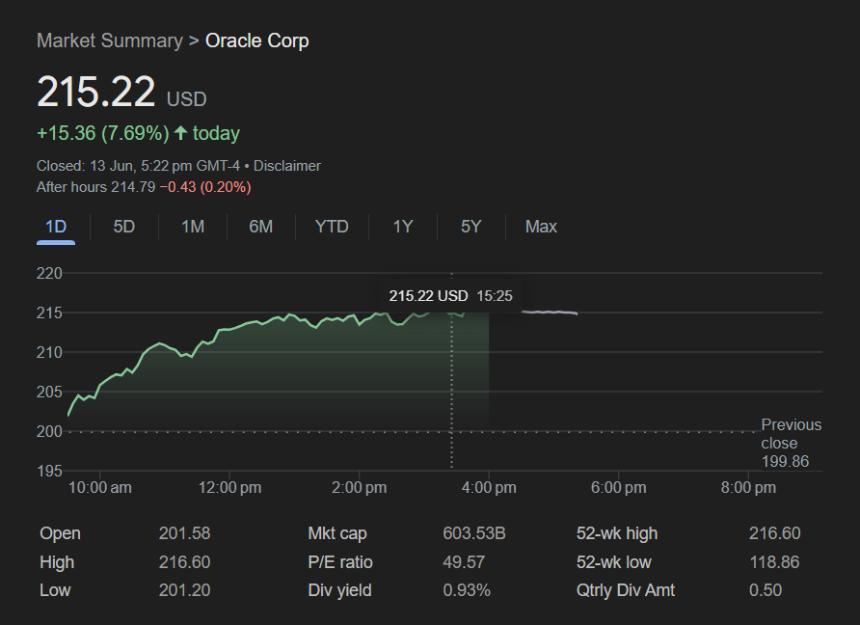Viewport: 860px width, 625px height.
Task: Click the 52-wk high value
Action: (x=774, y=533)
